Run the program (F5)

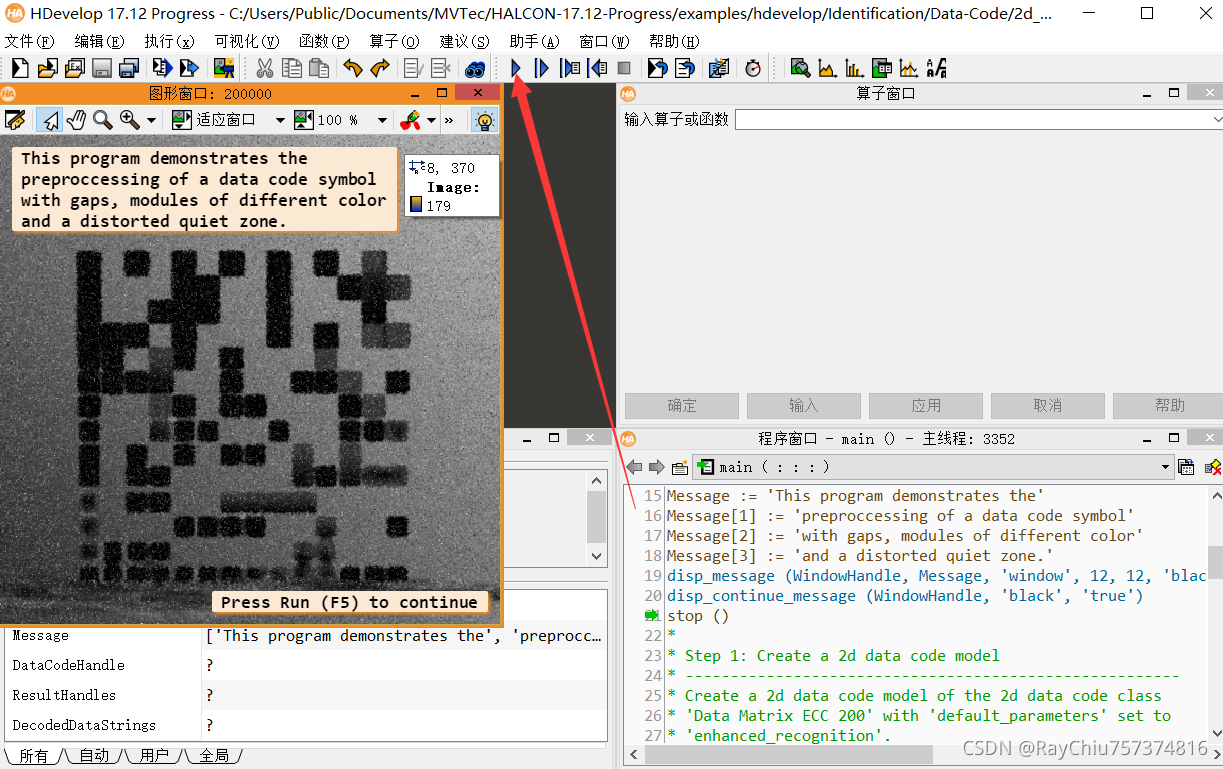(516, 68)
